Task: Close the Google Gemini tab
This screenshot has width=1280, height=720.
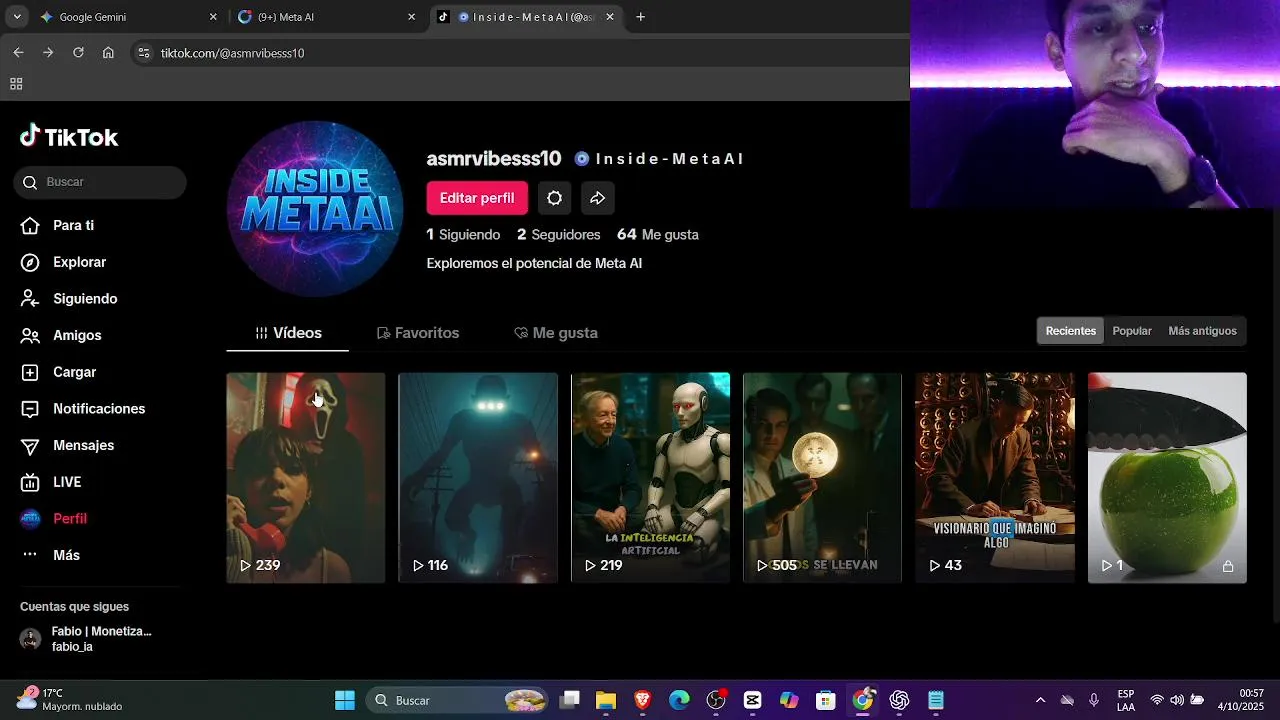Action: point(213,17)
